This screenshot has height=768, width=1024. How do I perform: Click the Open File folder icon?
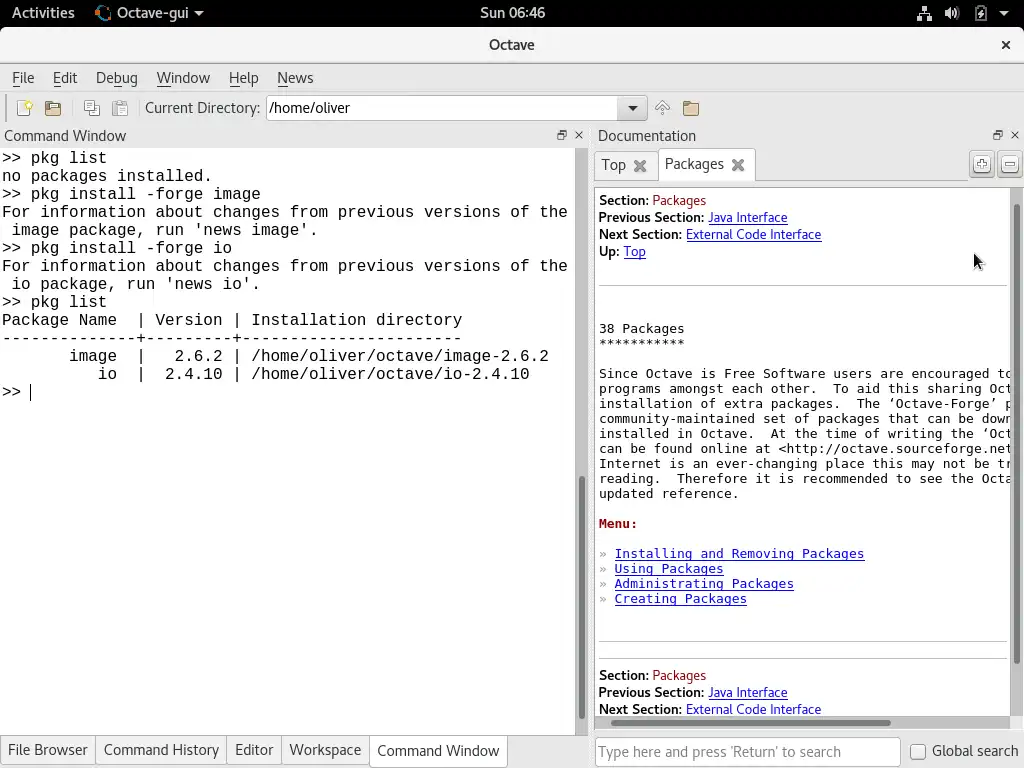tap(53, 108)
